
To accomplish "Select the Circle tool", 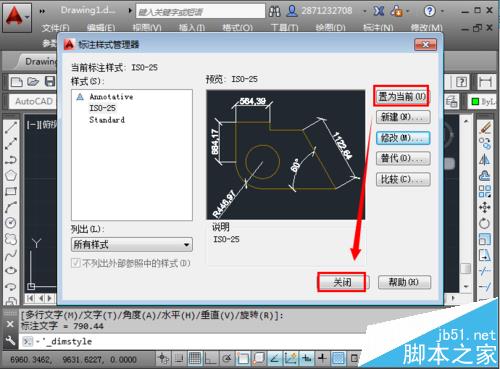I will pos(11,223).
